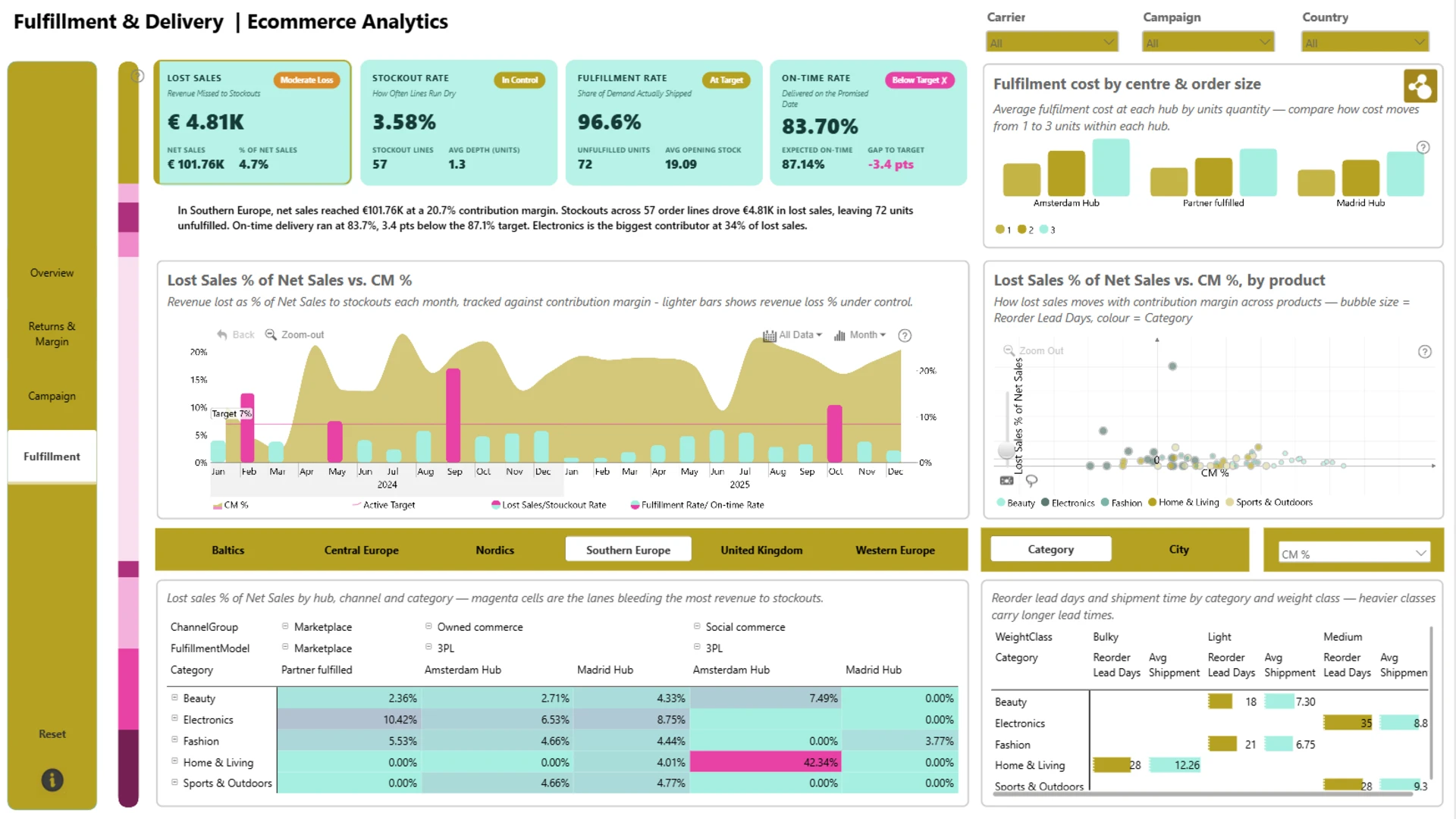Select legend swatch for 3 units

1044,229
